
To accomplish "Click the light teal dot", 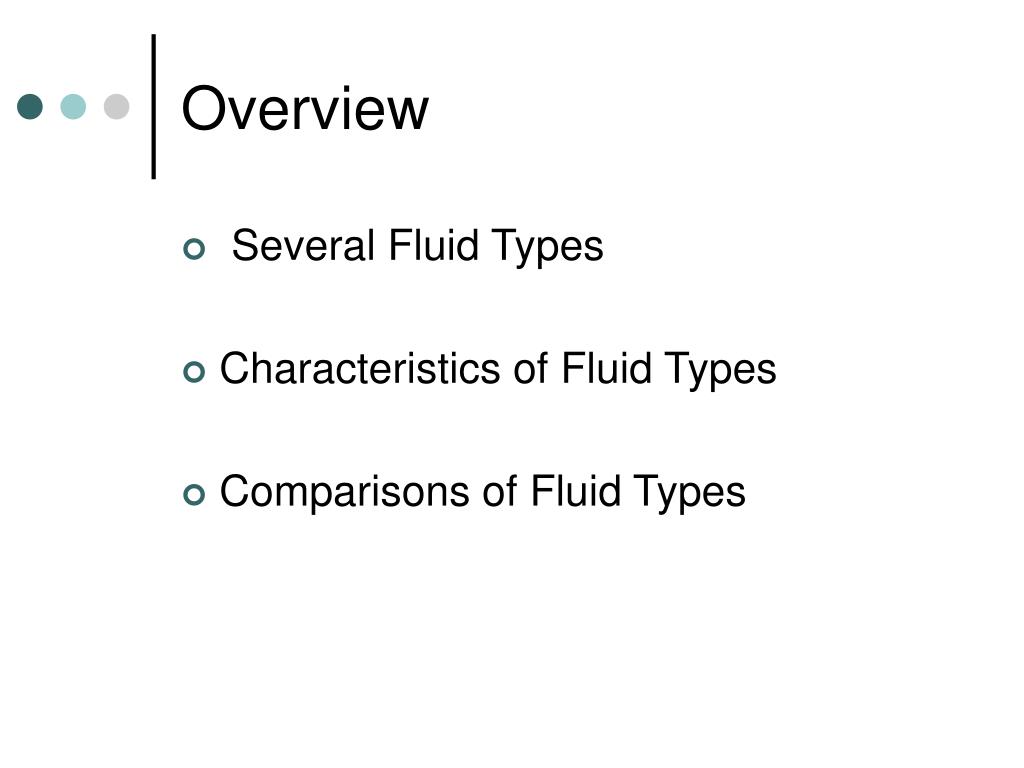I will coord(73,106).
